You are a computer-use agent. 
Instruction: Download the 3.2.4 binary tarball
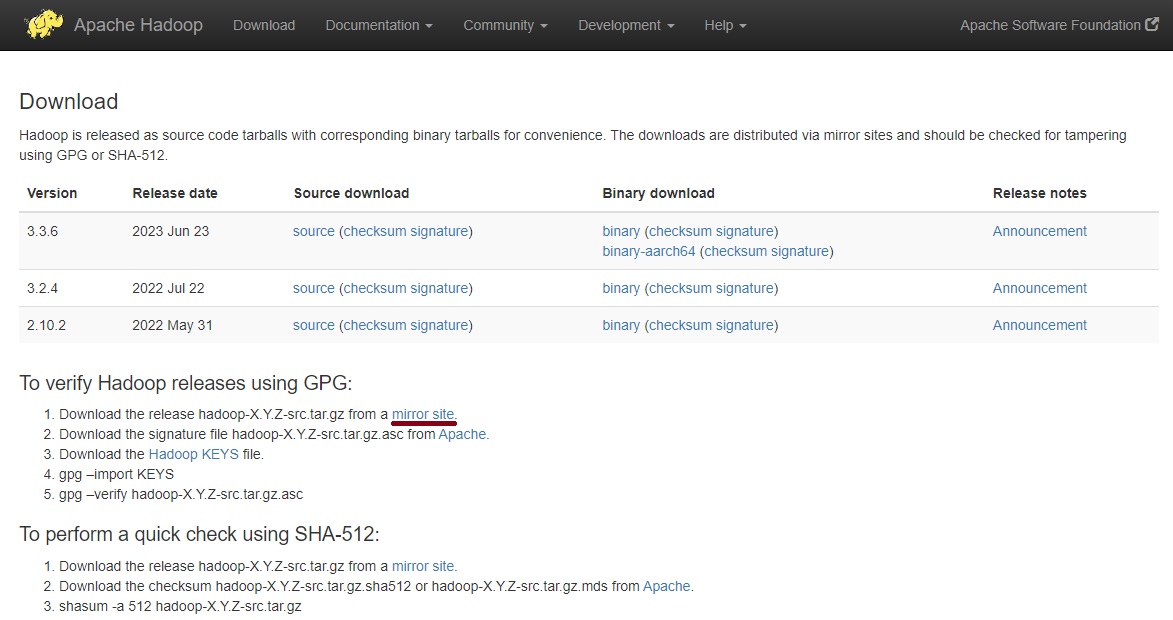click(621, 288)
